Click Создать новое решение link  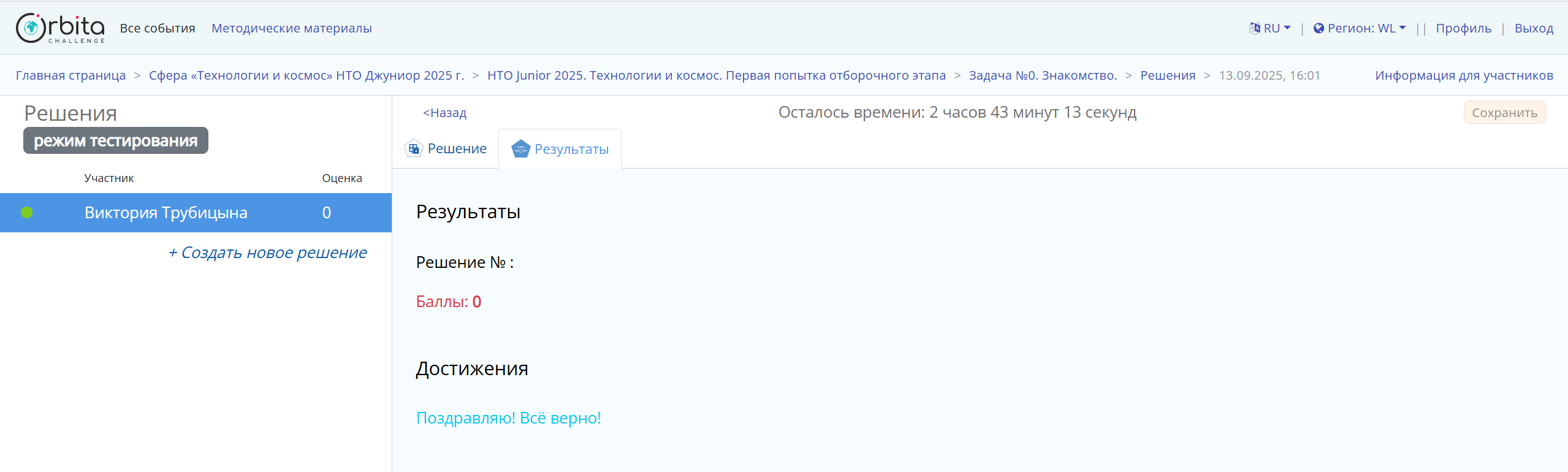267,253
